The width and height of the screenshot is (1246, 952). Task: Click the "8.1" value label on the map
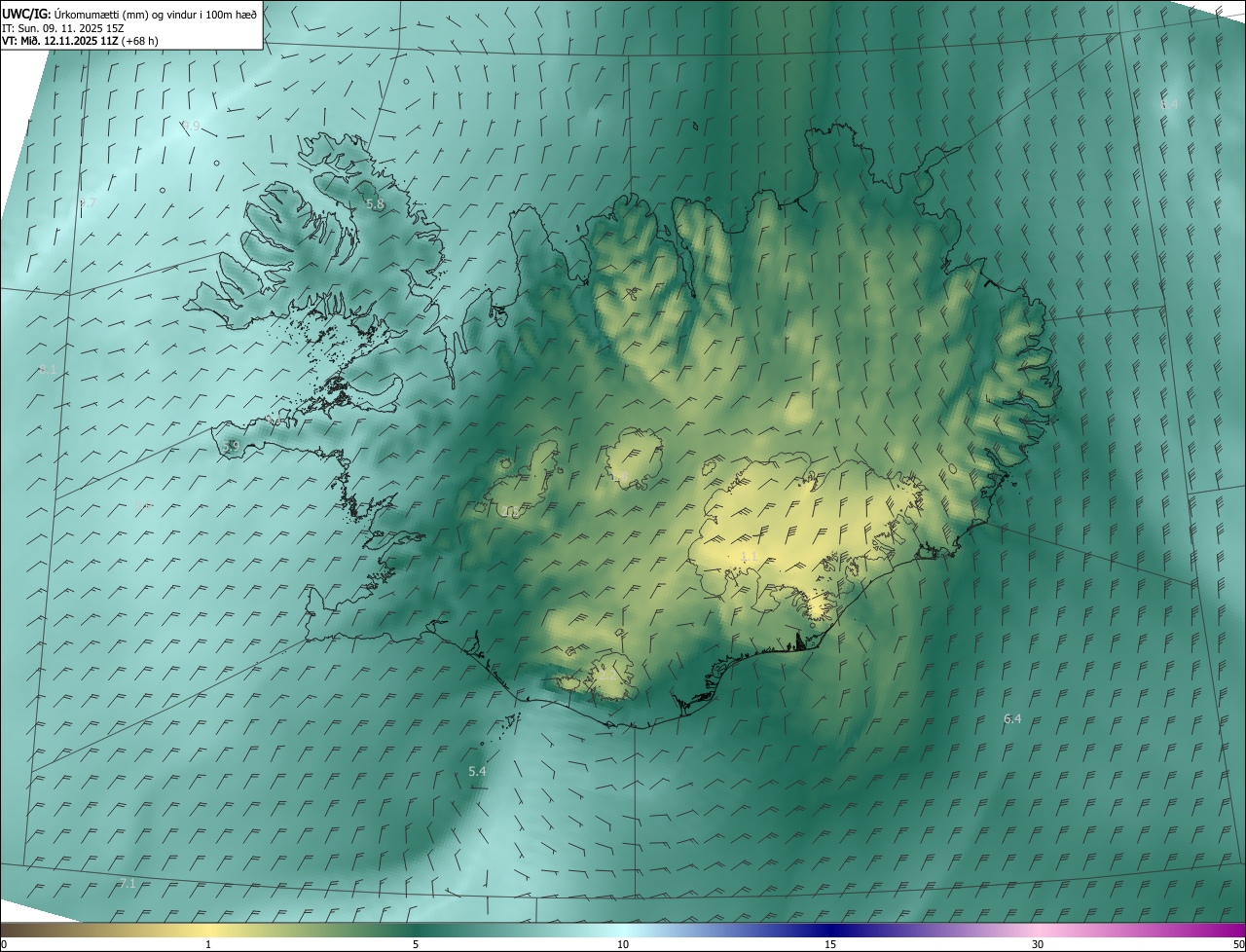48,370
